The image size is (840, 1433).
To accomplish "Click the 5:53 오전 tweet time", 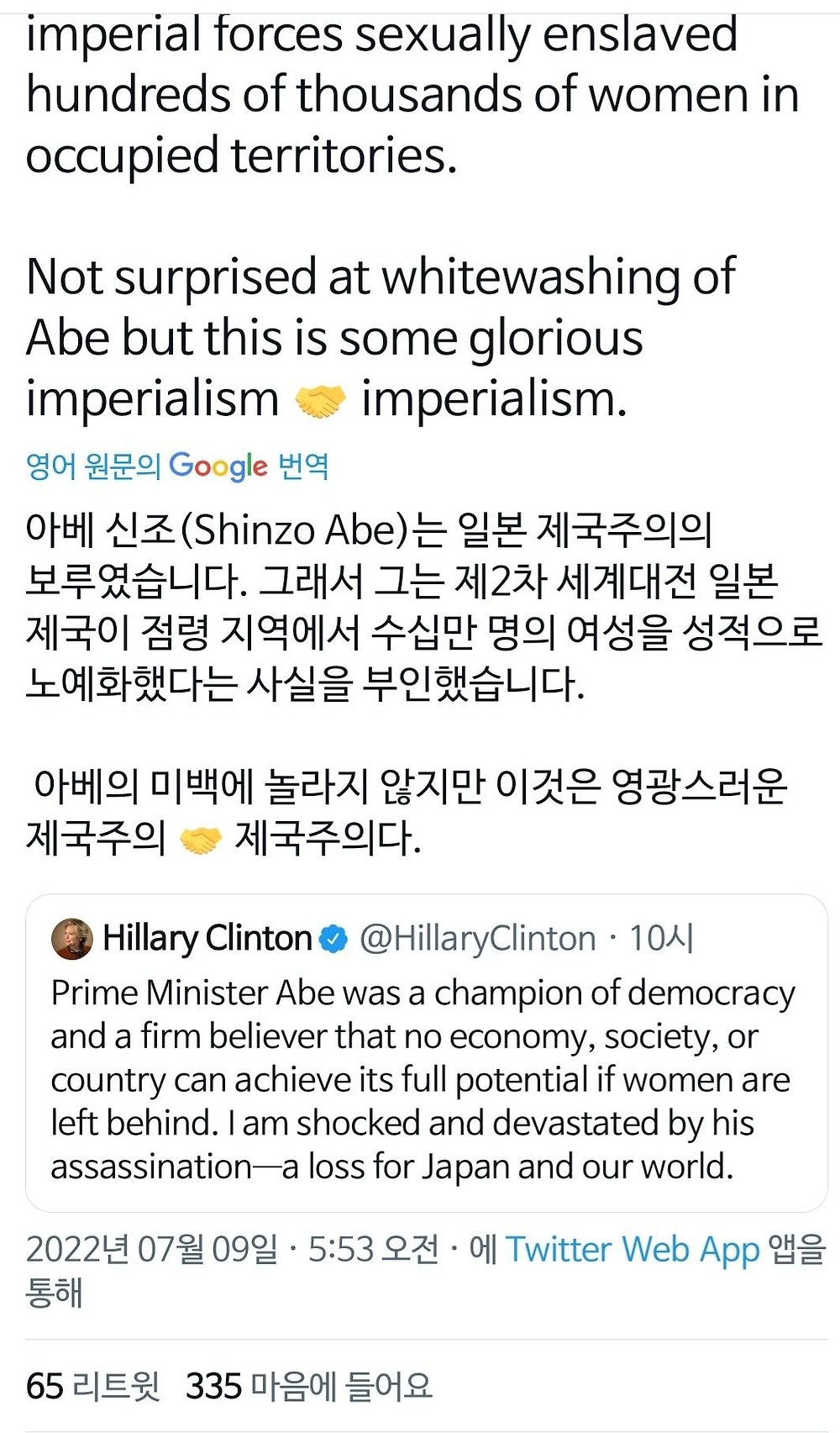I will 373,1249.
